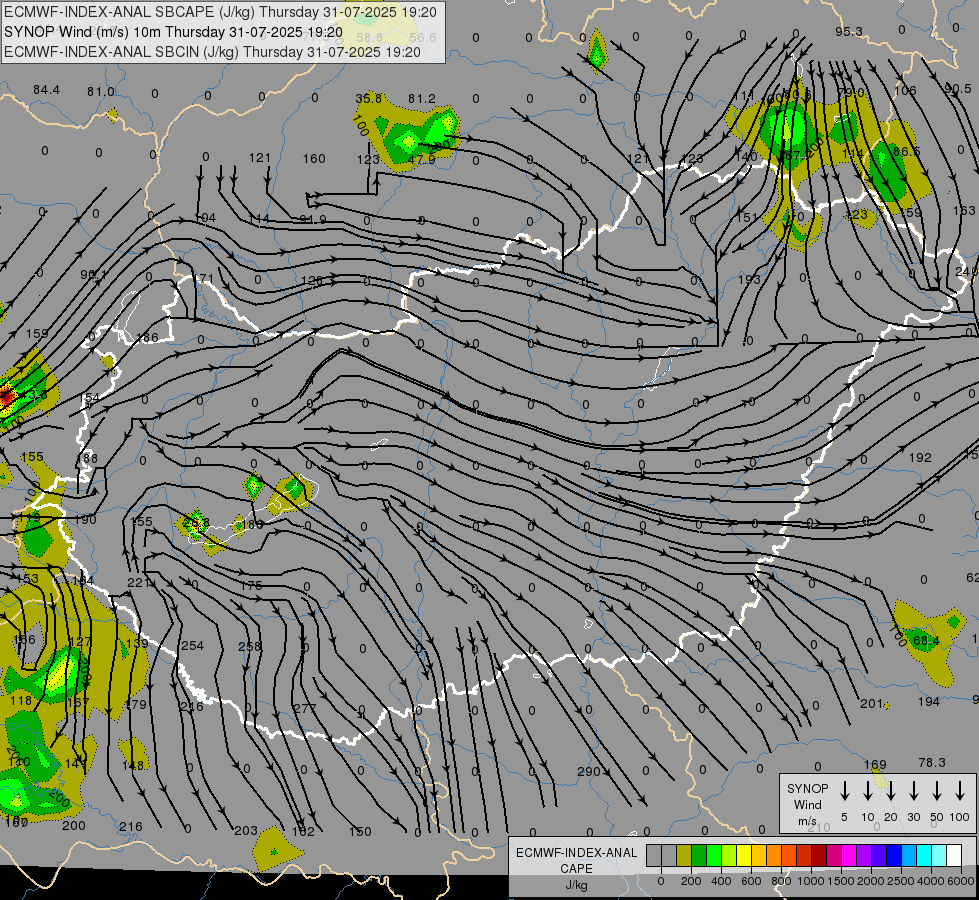The width and height of the screenshot is (979, 900).
Task: Click the J/kg unit label in legend
Action: (576, 885)
